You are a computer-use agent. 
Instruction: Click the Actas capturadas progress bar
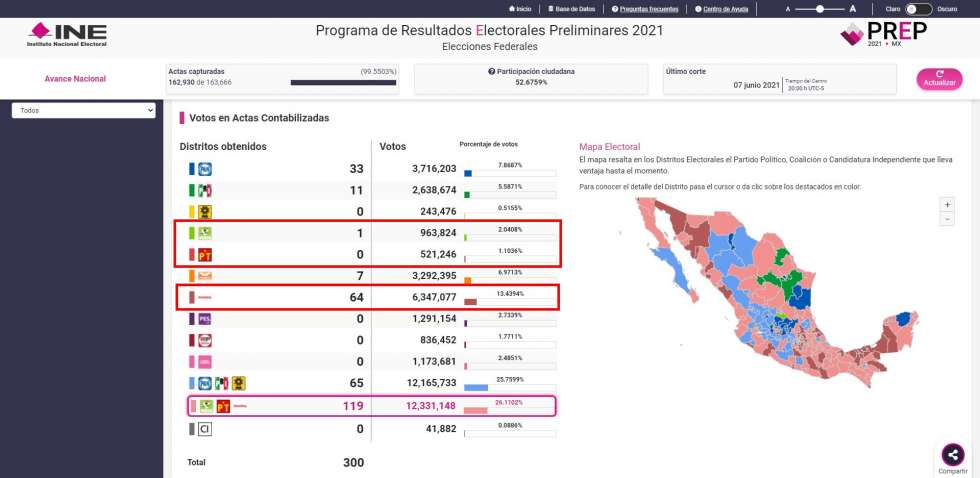point(343,82)
